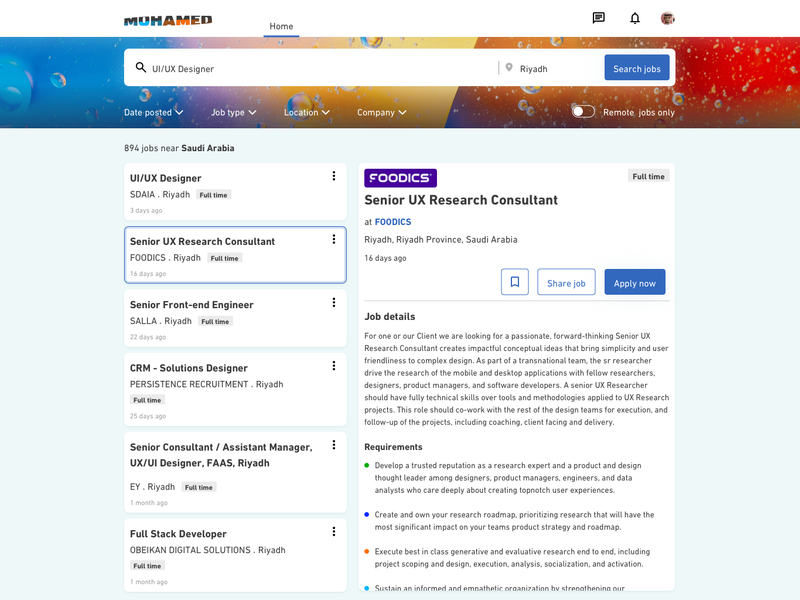800x600 pixels.
Task: Open the UI/UX Designer job at SDAIA
Action: pos(235,192)
